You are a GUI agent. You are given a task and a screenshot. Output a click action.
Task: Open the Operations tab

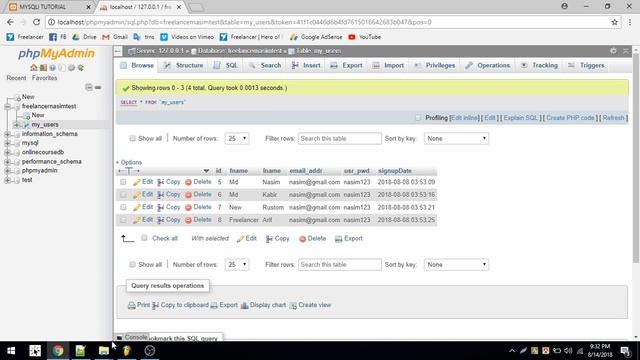point(487,65)
